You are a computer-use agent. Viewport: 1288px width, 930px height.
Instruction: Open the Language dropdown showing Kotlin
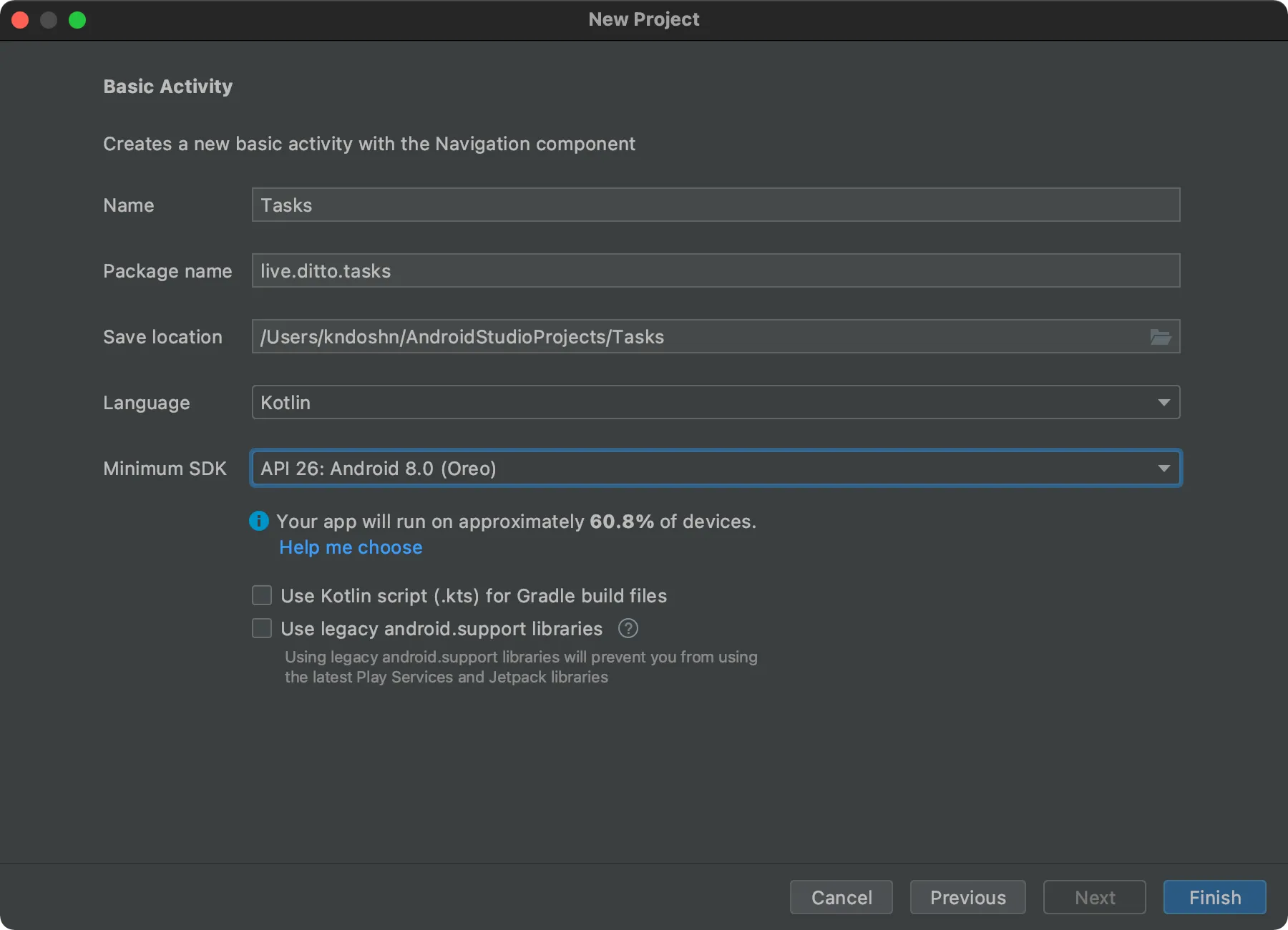716,402
